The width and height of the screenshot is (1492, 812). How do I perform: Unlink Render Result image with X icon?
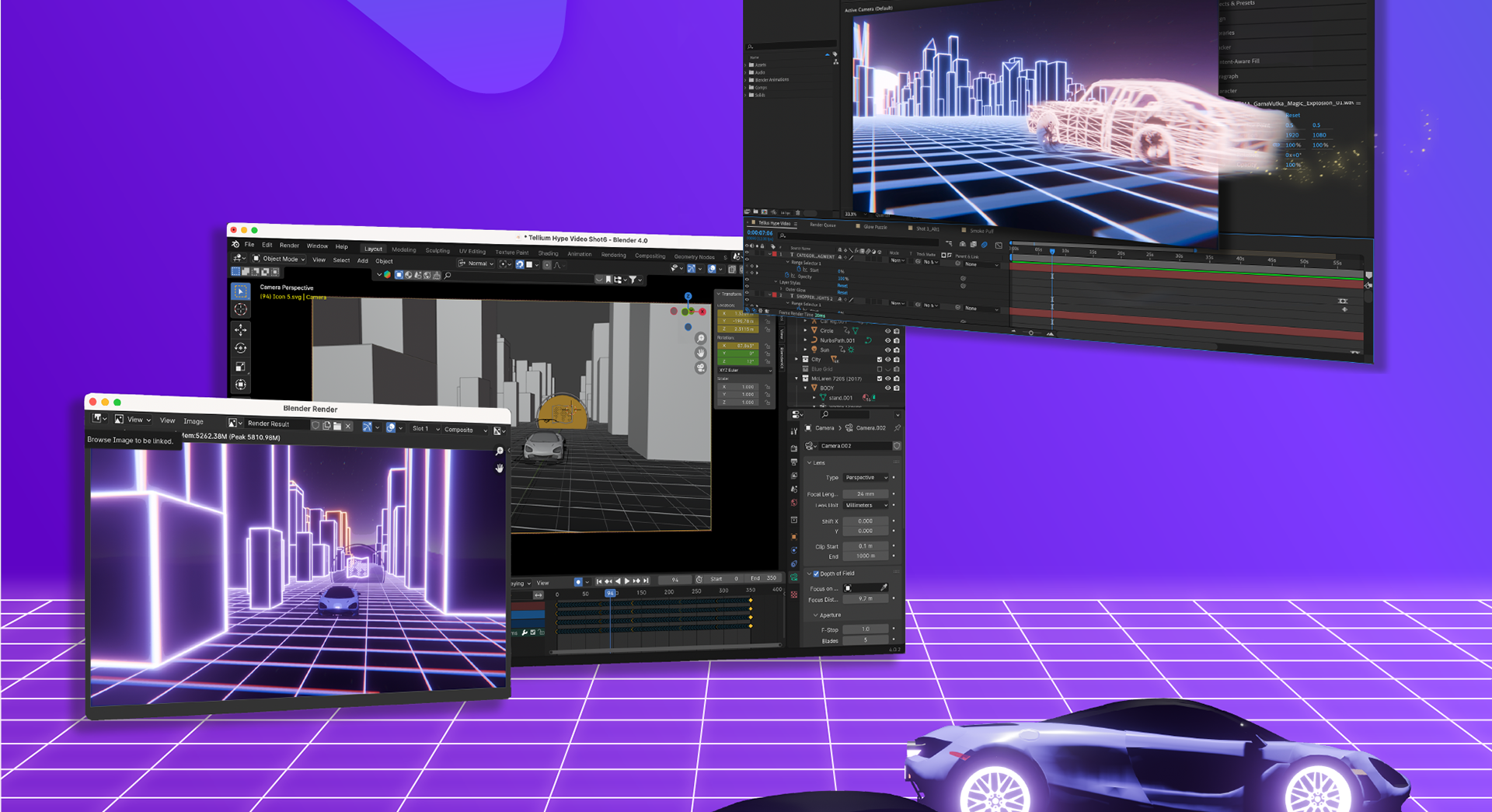(x=348, y=426)
